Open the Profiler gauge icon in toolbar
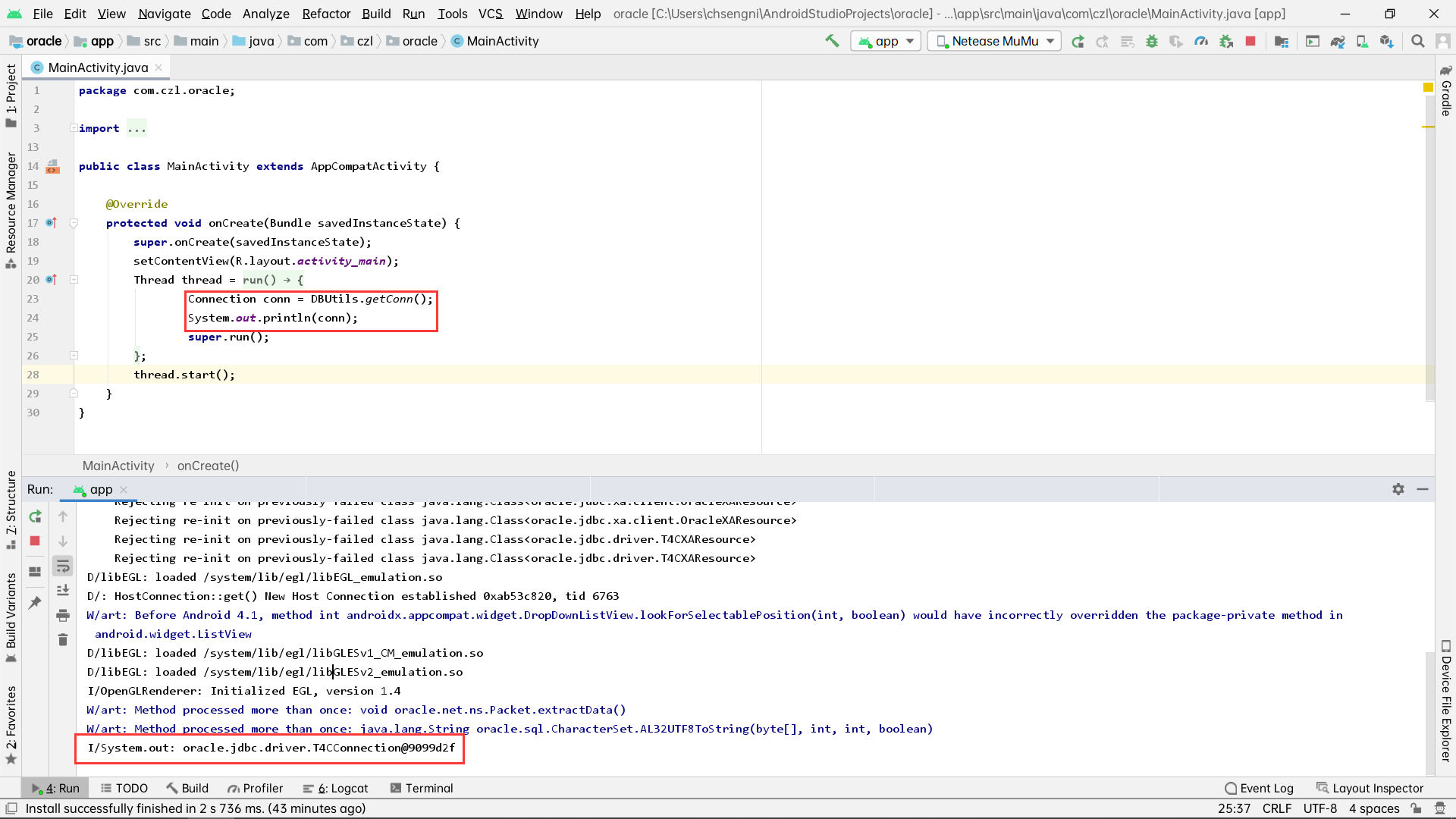 pyautogui.click(x=1201, y=41)
